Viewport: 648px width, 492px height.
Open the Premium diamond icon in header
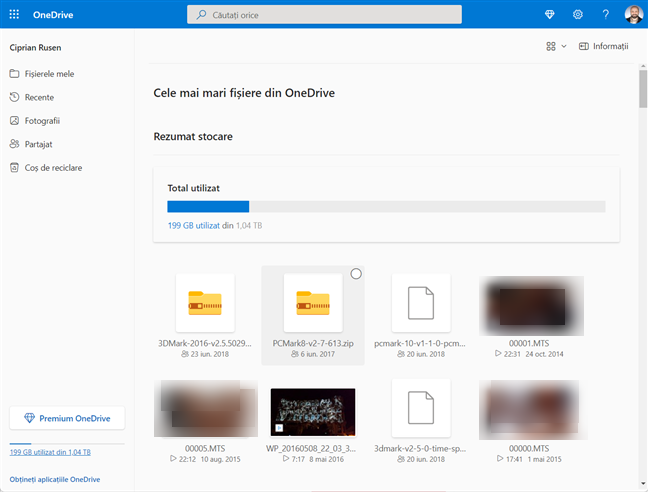549,14
